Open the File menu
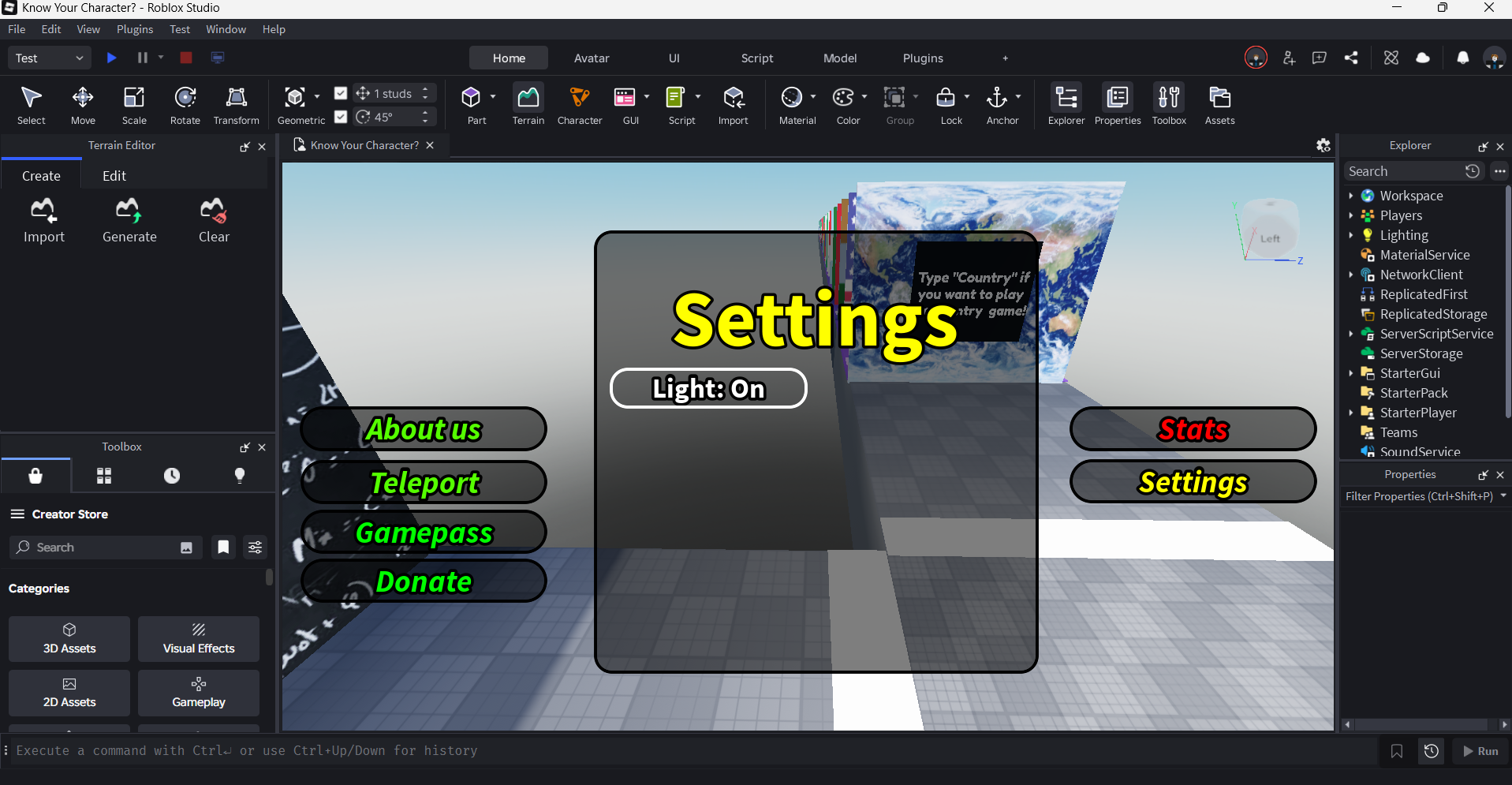 (17, 29)
